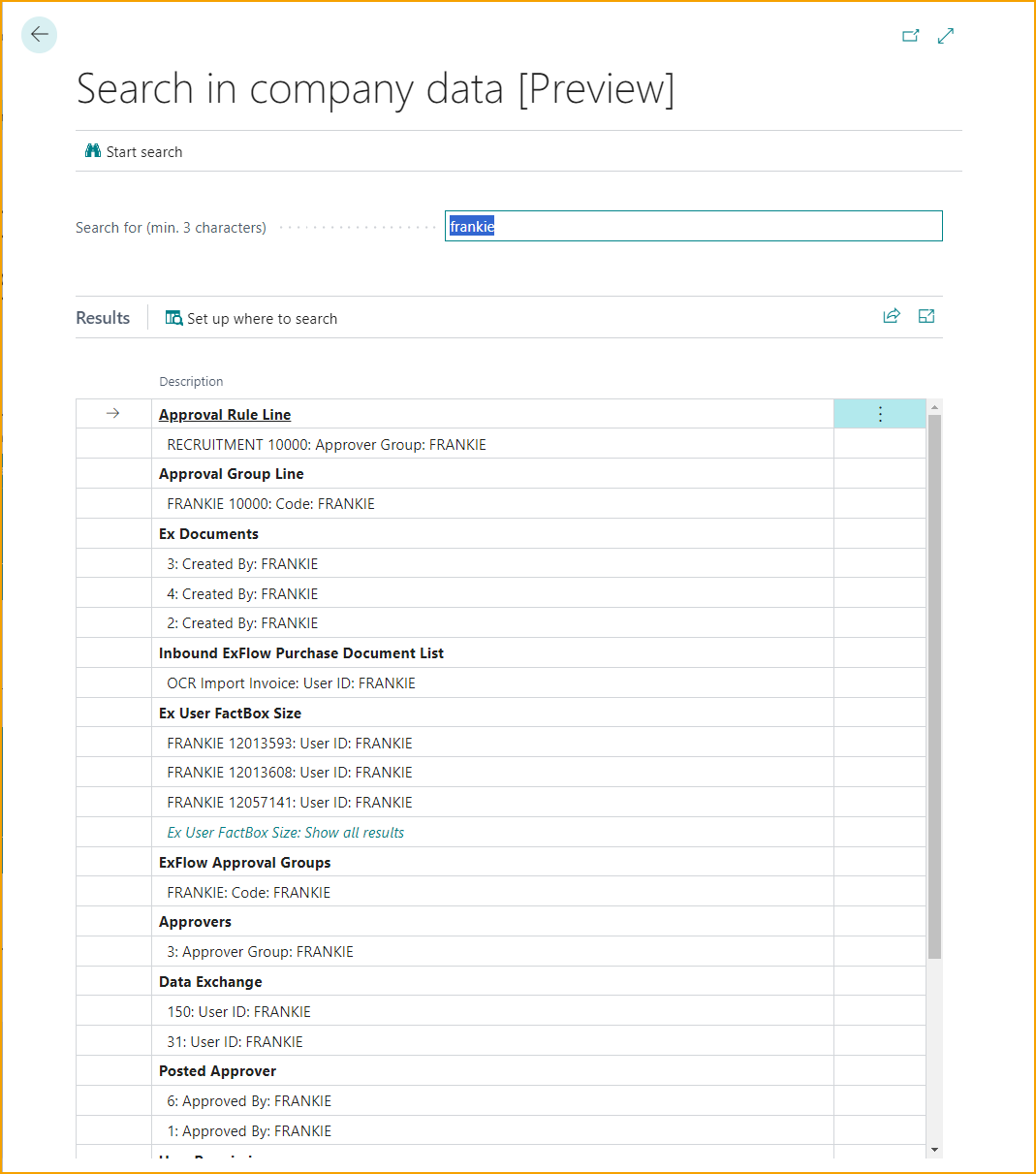Screen dimensions: 1036x1174
Task: Click the Description column header
Action: 191,382
